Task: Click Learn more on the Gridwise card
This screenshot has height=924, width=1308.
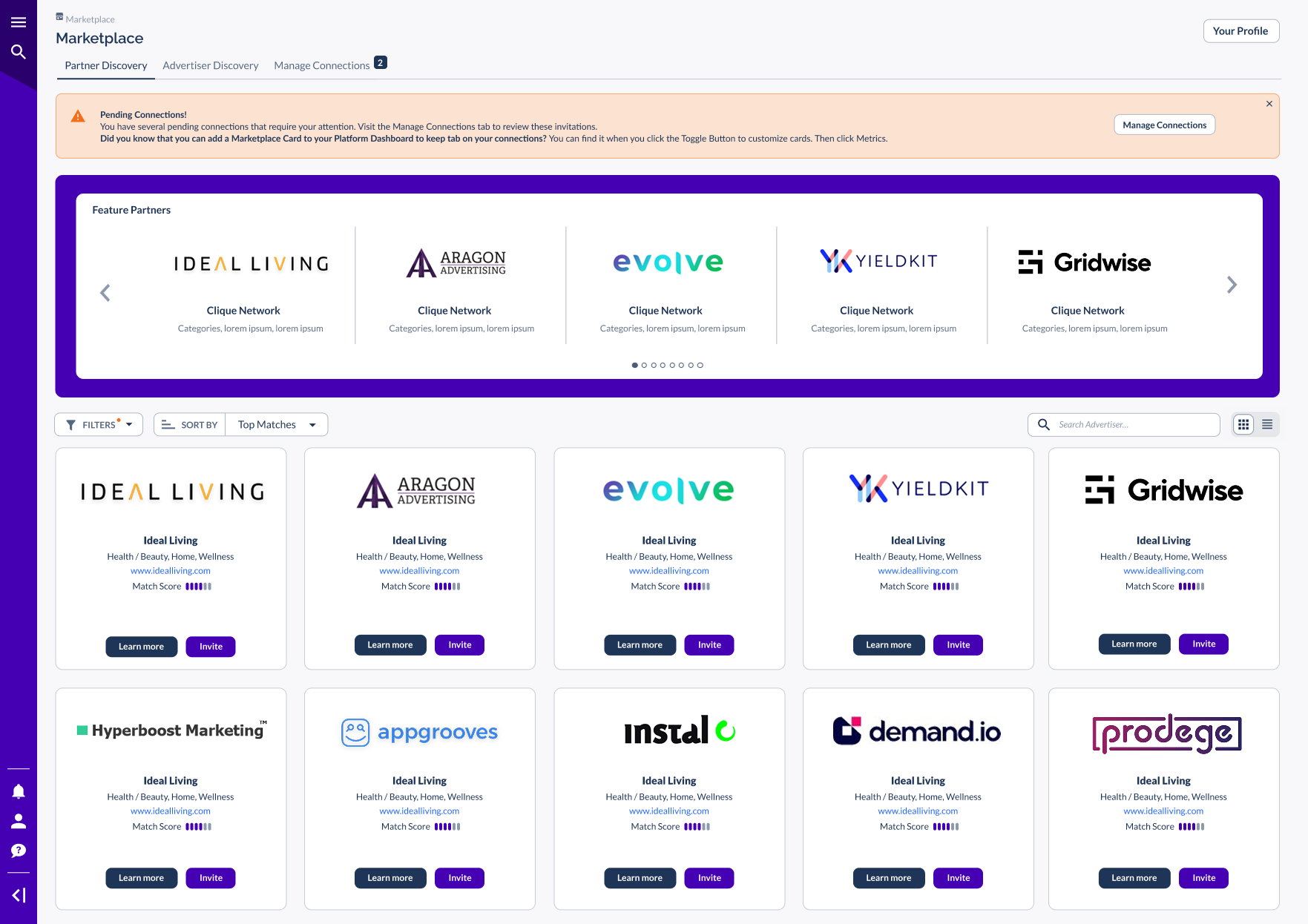Action: point(1134,644)
